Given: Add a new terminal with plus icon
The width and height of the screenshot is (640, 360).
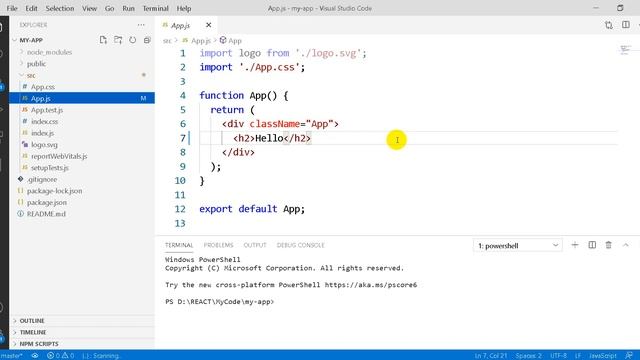Looking at the screenshot, I should (575, 245).
